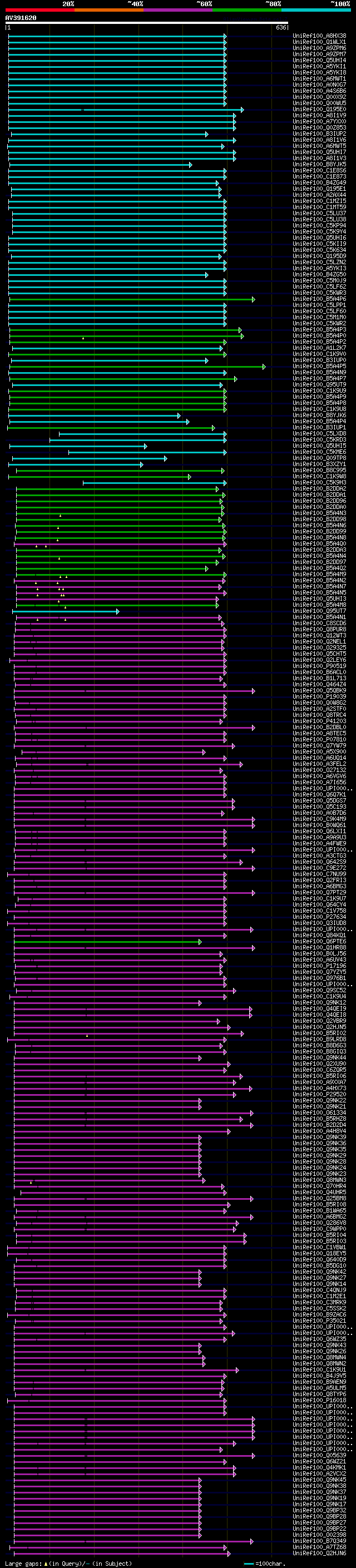Screen dimensions: 356x1568
Task: Select label UniRef100_B8C995
Action: [x=319, y=470]
